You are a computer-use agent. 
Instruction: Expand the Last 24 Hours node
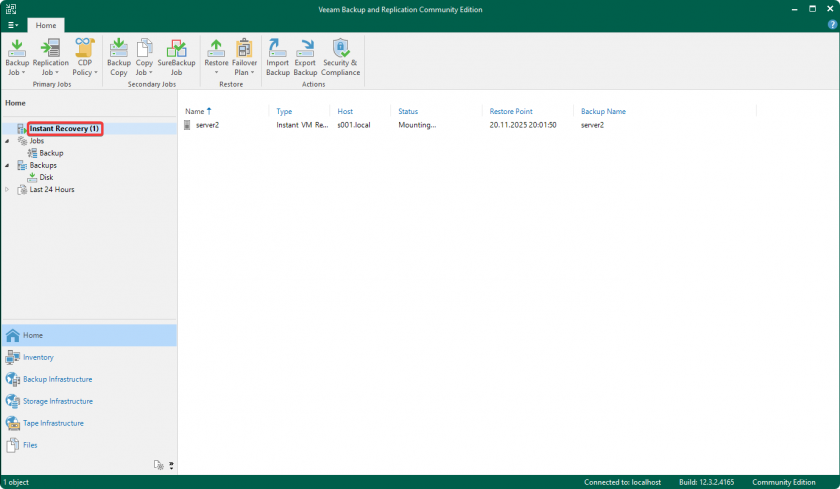[x=8, y=189]
